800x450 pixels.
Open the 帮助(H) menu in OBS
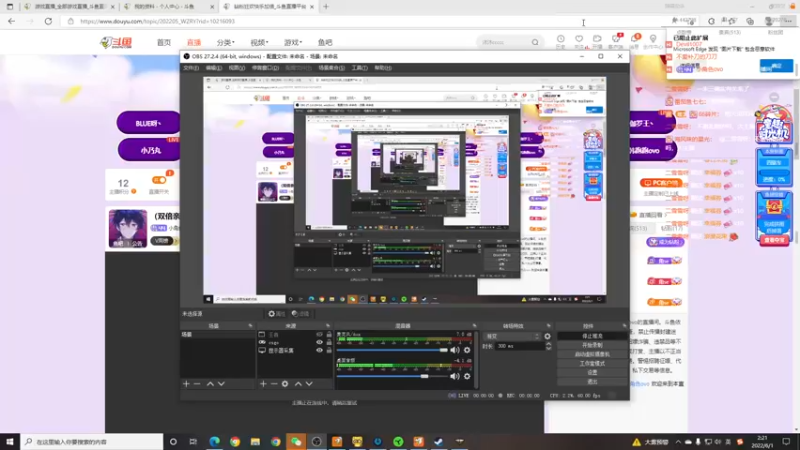[383, 68]
